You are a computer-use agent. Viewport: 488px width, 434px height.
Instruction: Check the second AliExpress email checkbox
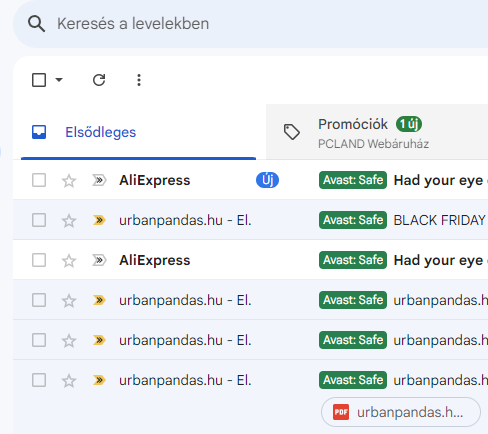[39, 260]
